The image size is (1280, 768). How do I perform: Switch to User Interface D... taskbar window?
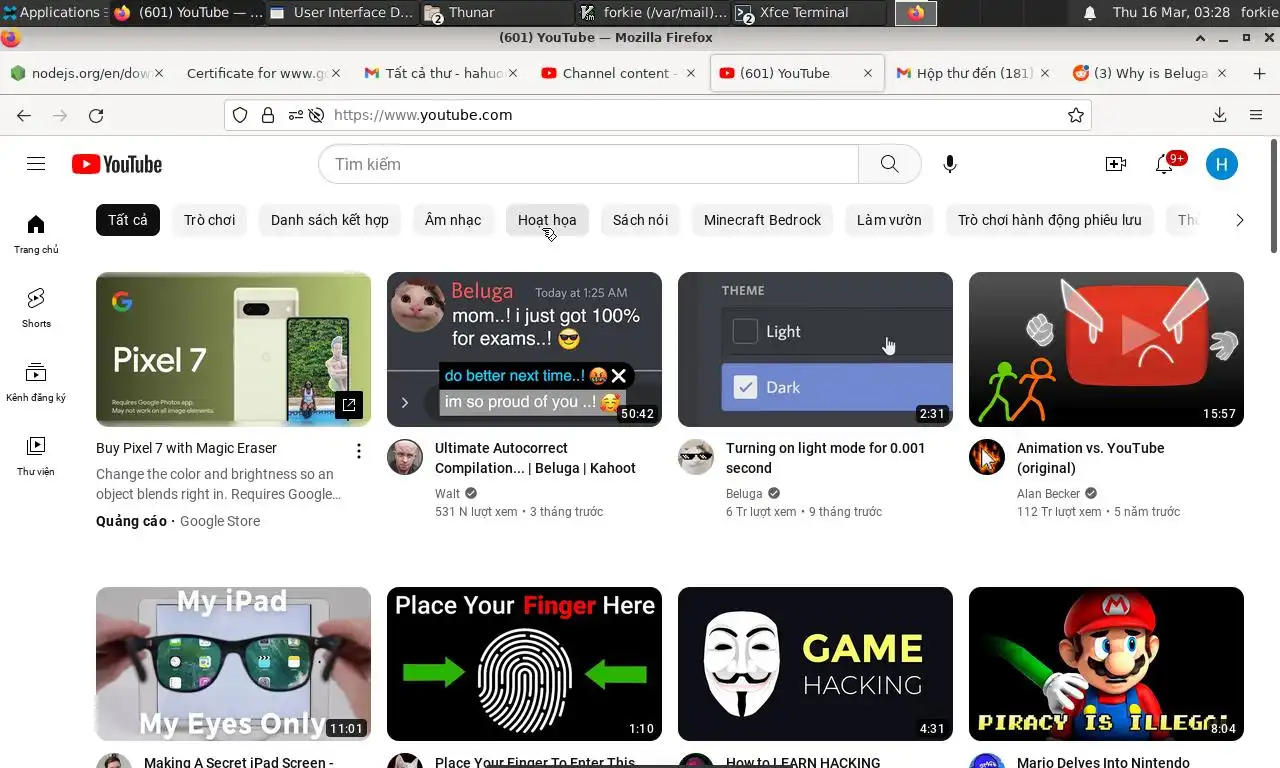pyautogui.click(x=341, y=12)
